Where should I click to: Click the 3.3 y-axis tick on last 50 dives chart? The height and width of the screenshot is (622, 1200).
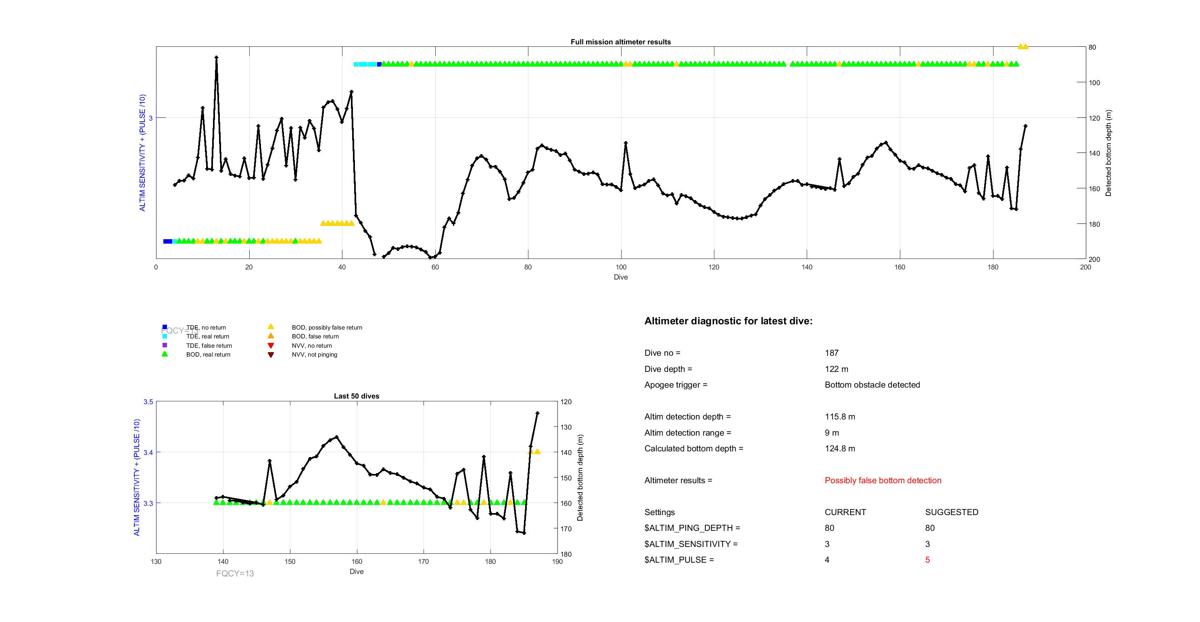[148, 503]
